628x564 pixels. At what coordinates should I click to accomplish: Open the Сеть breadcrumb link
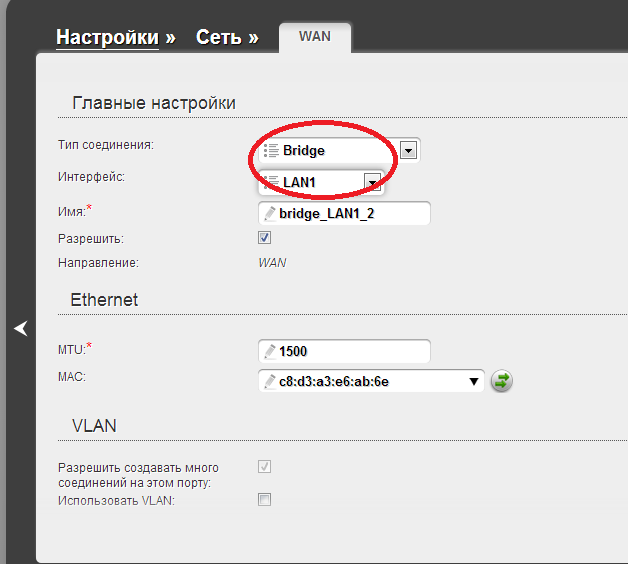coord(218,37)
